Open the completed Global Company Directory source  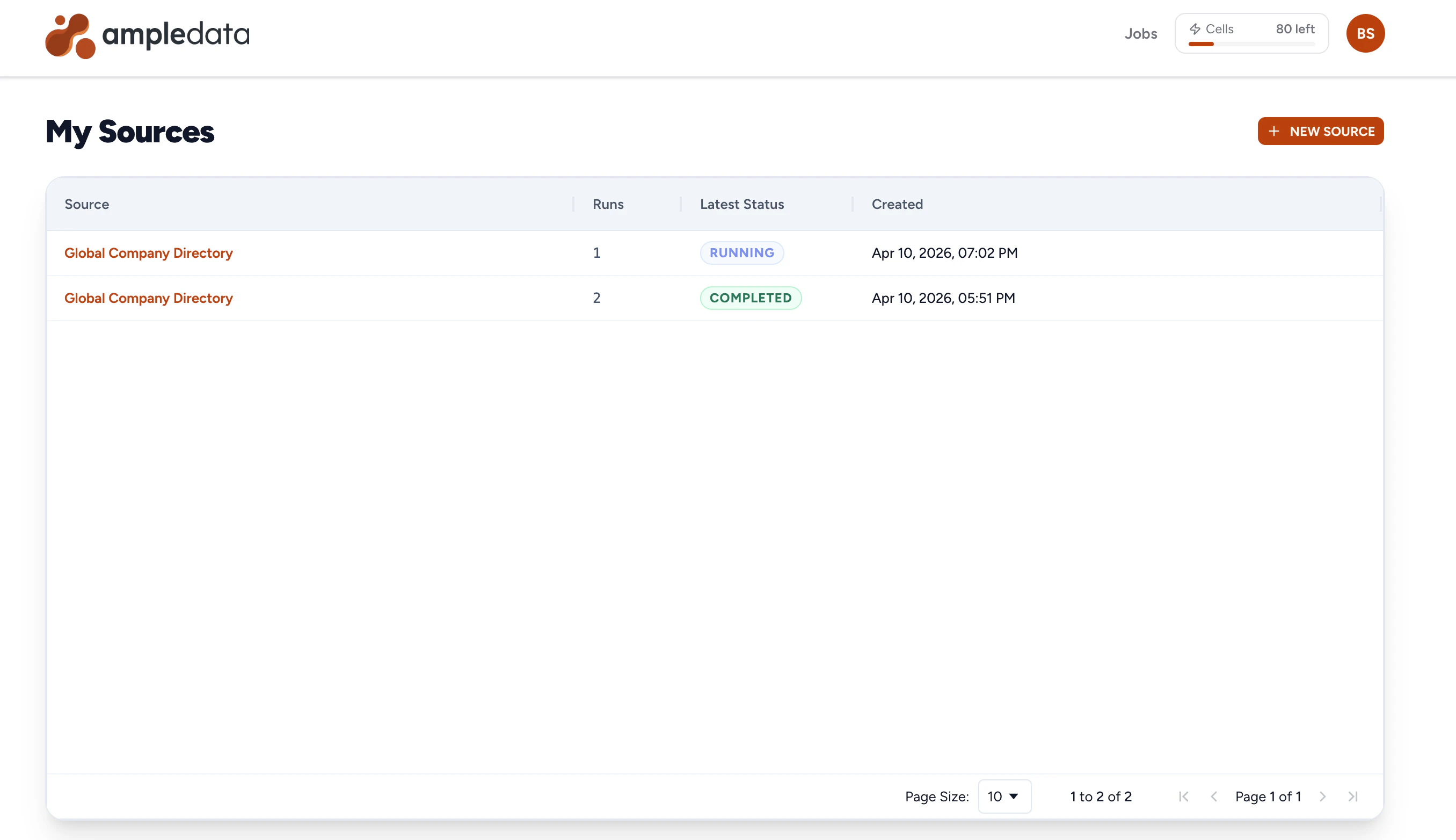[x=148, y=298]
